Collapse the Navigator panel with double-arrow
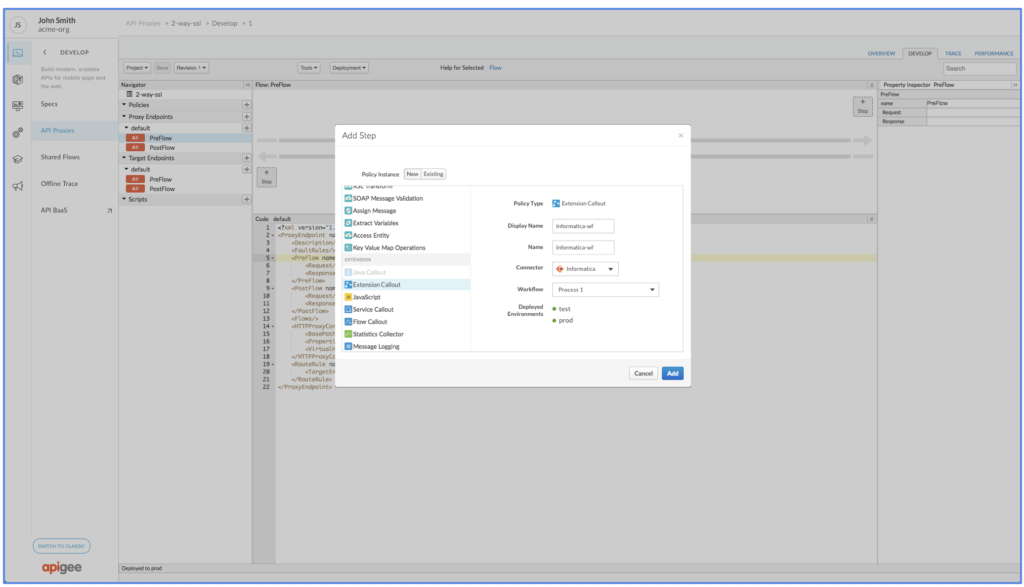 tap(247, 85)
